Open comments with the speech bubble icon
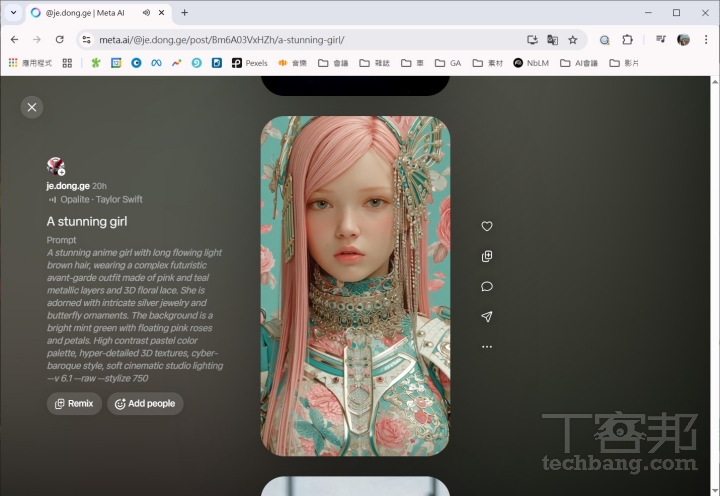The width and height of the screenshot is (720, 496). click(x=487, y=286)
